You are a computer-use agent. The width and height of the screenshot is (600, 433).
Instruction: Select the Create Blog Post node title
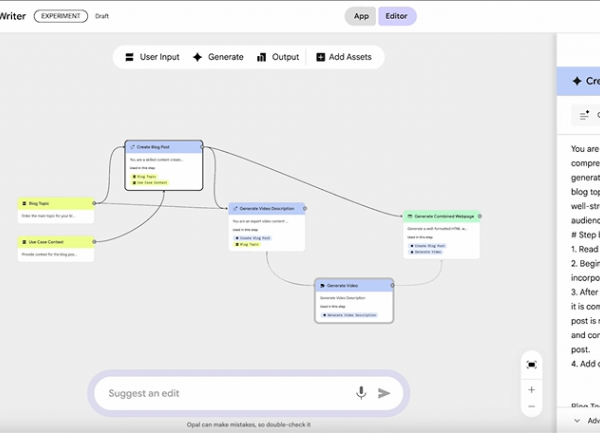pyautogui.click(x=153, y=147)
